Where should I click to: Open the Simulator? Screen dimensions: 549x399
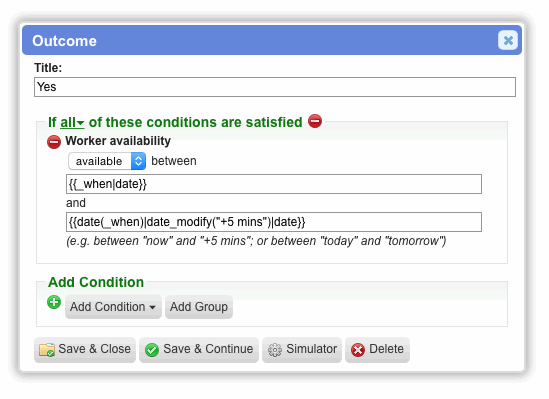302,350
